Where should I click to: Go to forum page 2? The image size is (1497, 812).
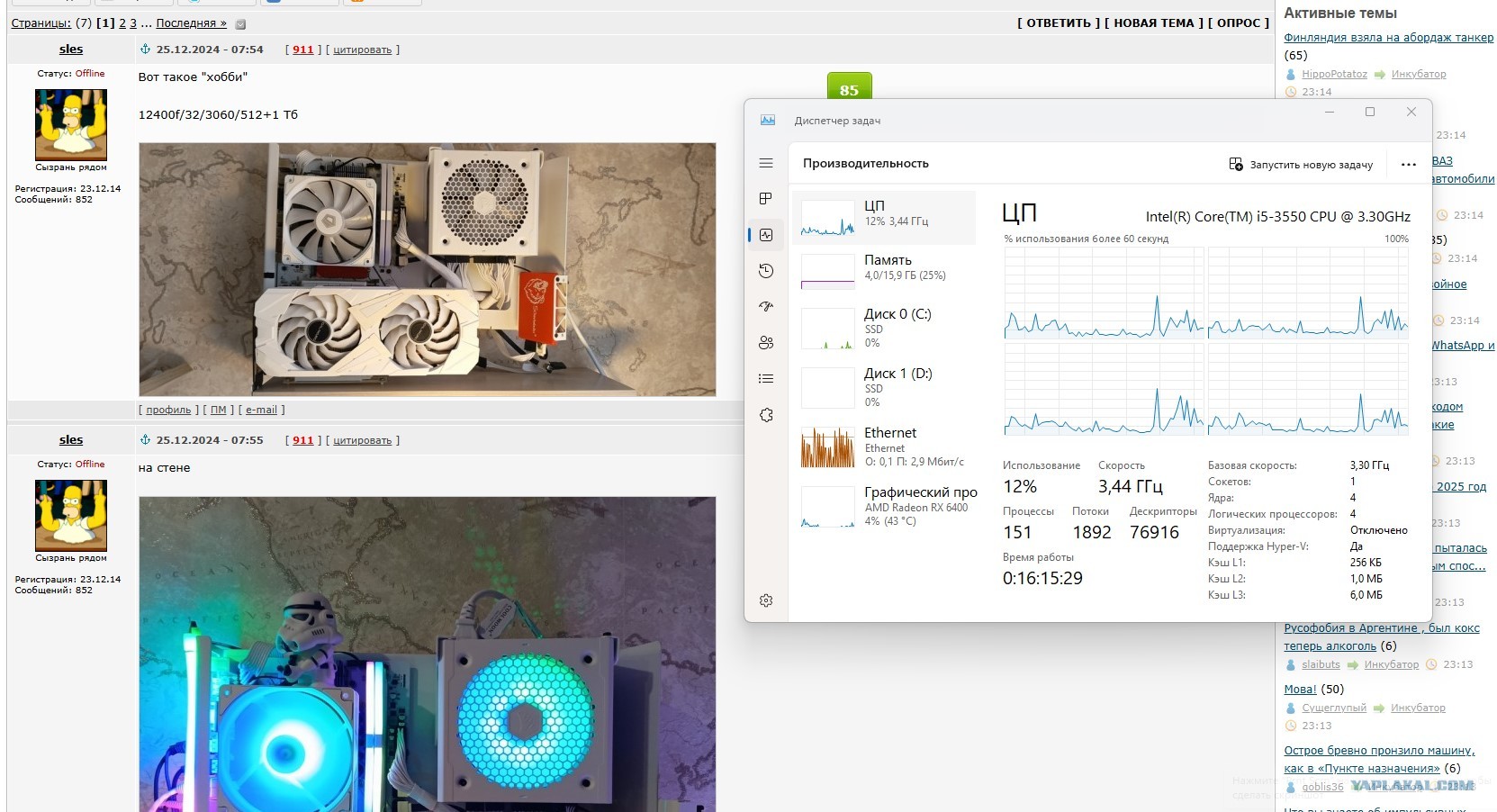tap(122, 23)
